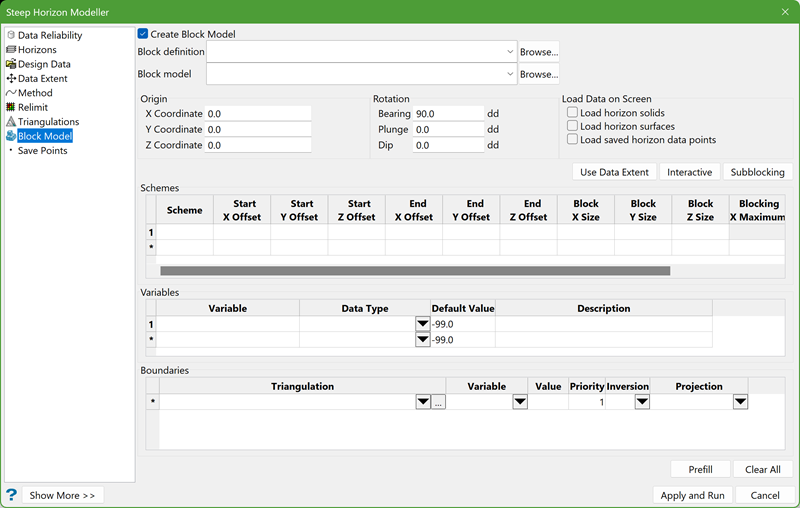Viewport: 800px width, 508px height.
Task: Click the Data Extent arrows icon
Action: pos(11,78)
